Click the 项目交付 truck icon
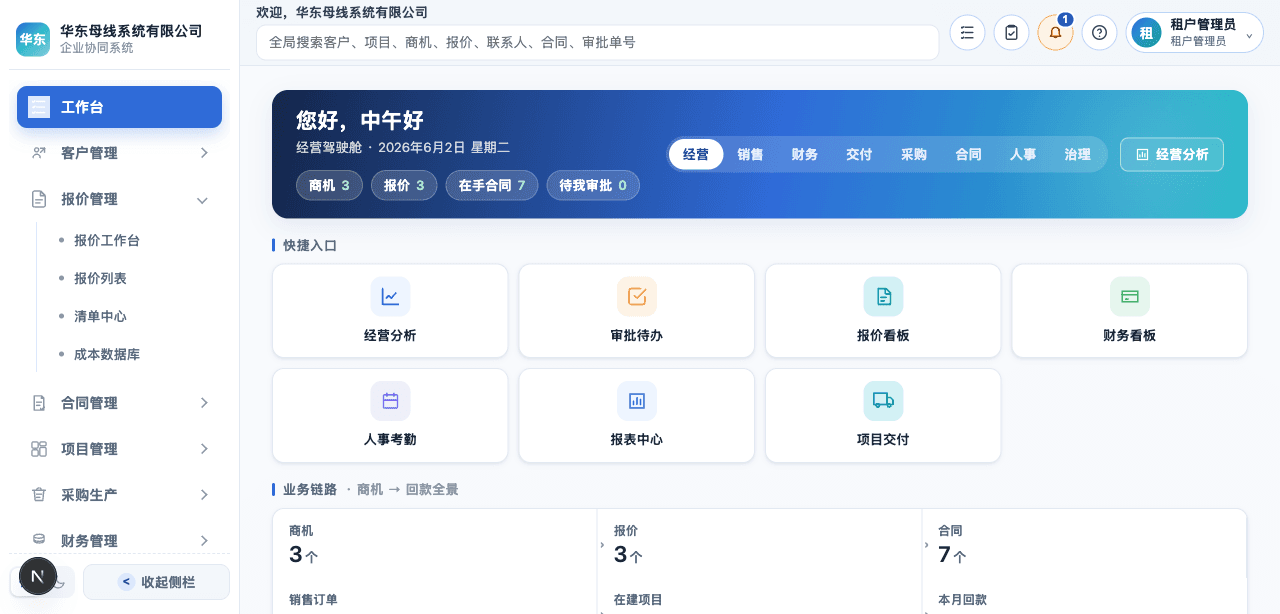Image resolution: width=1280 pixels, height=614 pixels. point(883,401)
